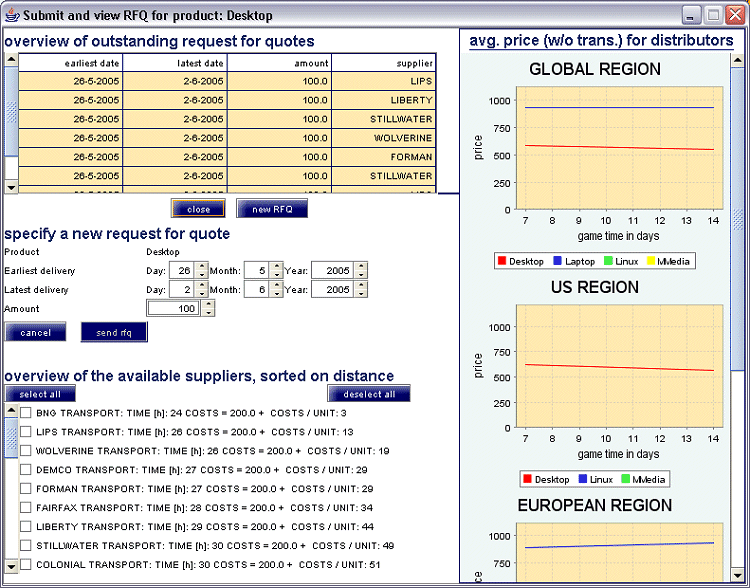Select the WOLVERINE supplier cell in table
The width and height of the screenshot is (750, 588).
(x=384, y=138)
